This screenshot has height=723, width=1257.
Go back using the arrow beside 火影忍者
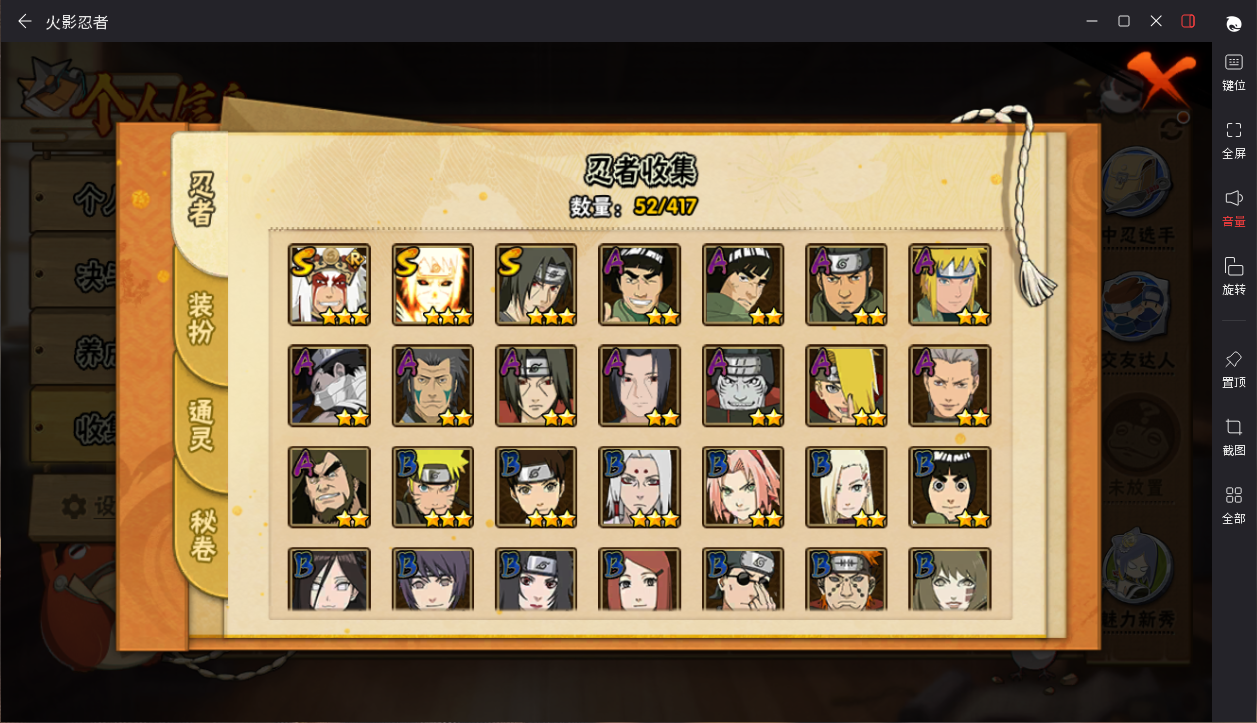(x=25, y=21)
